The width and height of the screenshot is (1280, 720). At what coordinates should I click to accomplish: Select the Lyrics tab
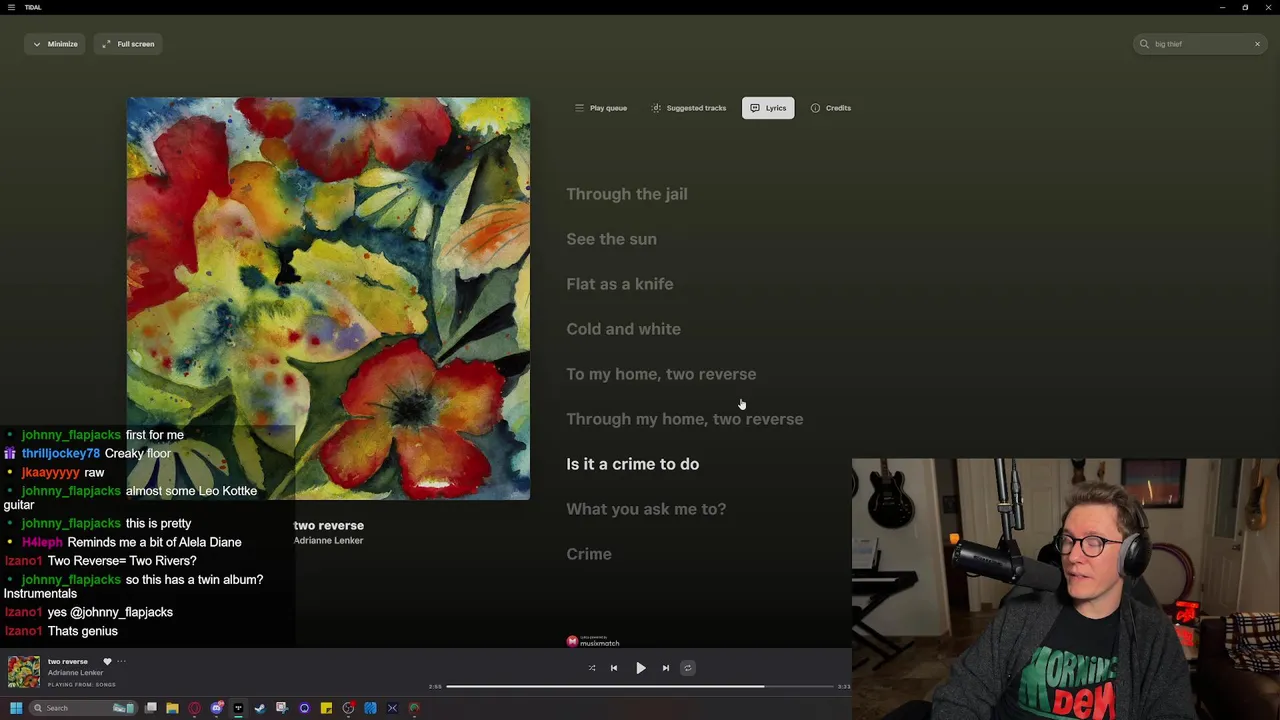pos(768,108)
